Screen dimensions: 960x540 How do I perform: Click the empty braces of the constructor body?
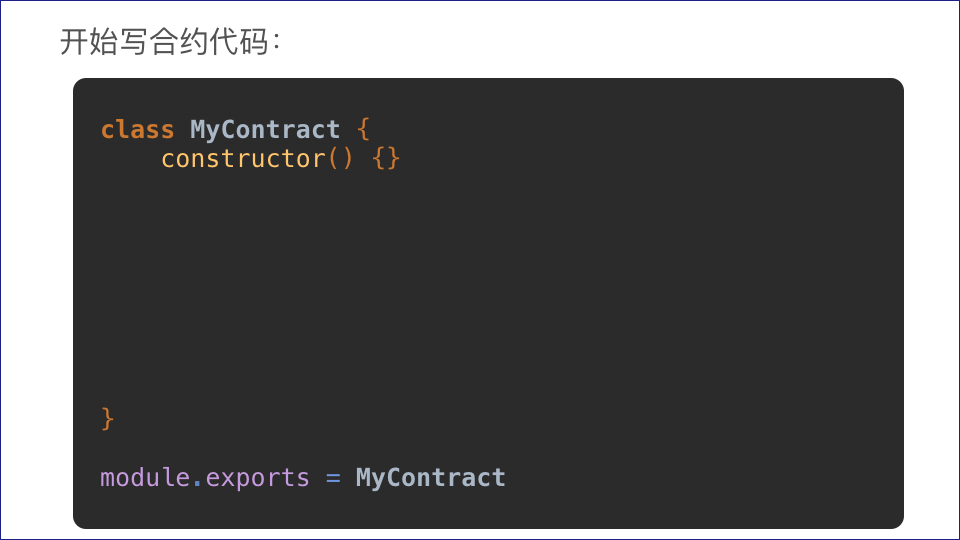386,159
